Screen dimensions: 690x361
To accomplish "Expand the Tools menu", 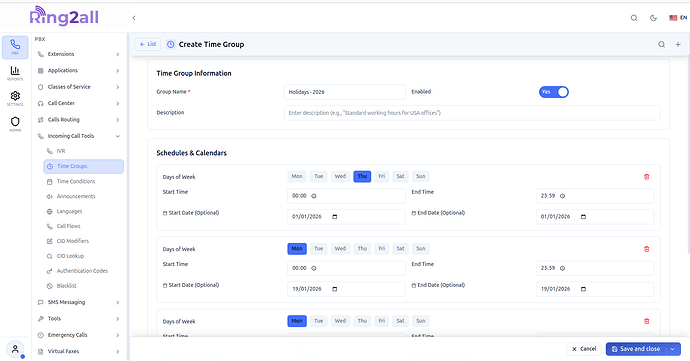I will 79,319.
